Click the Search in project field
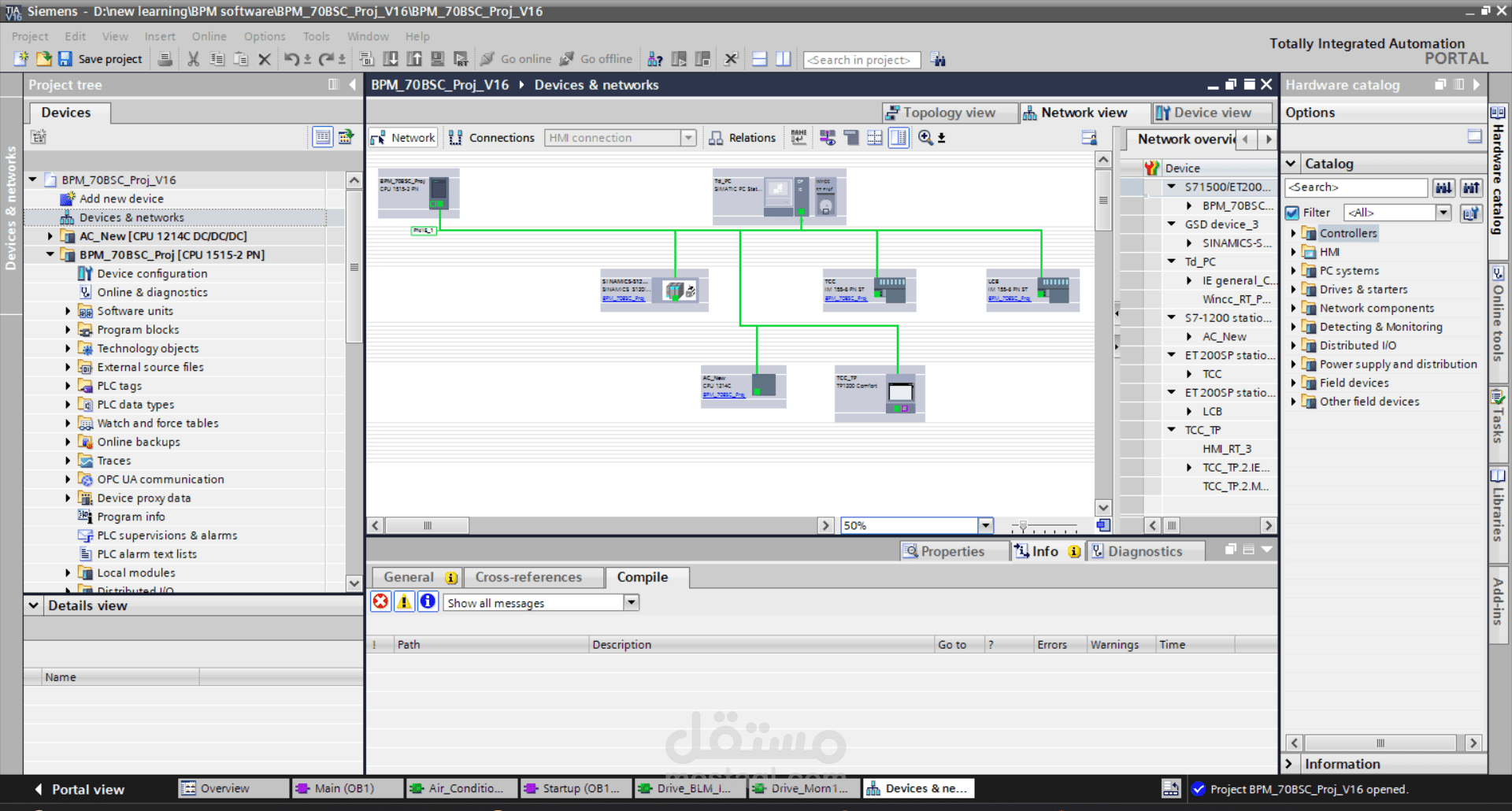This screenshot has width=1512, height=811. (862, 60)
